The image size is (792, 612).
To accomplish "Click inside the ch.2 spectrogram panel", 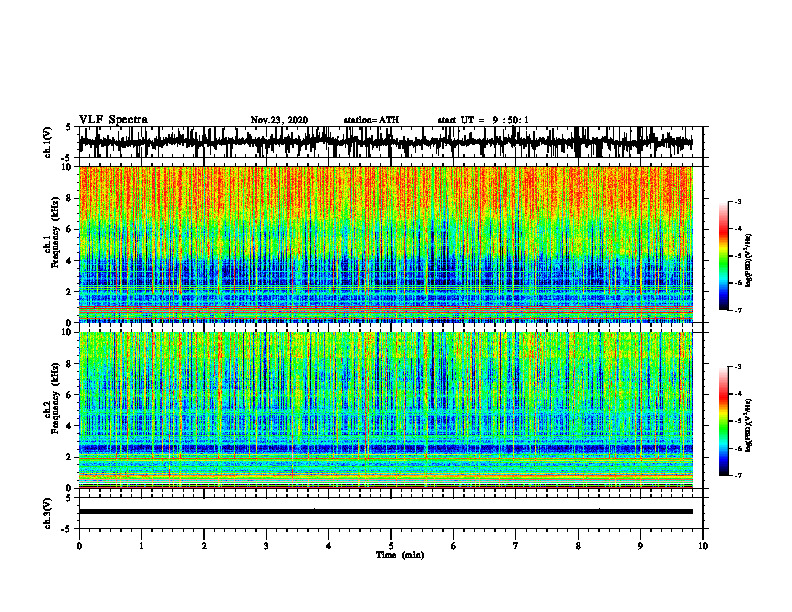I will click(386, 410).
